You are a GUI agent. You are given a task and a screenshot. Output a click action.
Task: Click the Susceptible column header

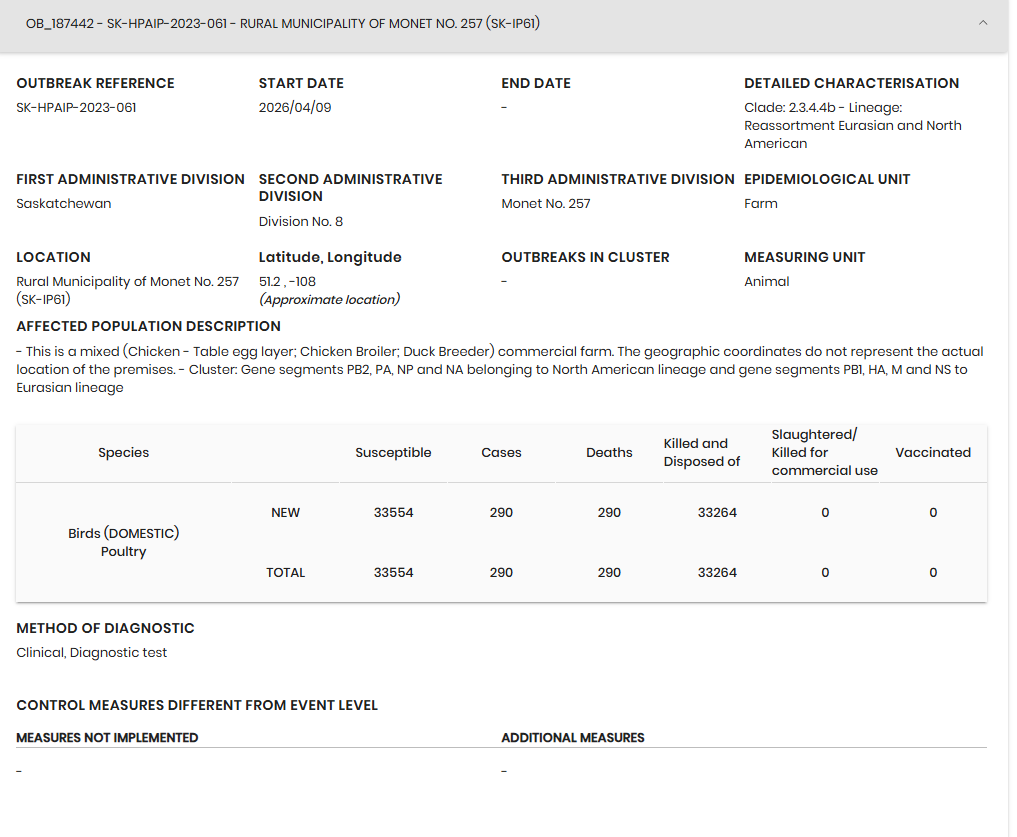point(393,453)
